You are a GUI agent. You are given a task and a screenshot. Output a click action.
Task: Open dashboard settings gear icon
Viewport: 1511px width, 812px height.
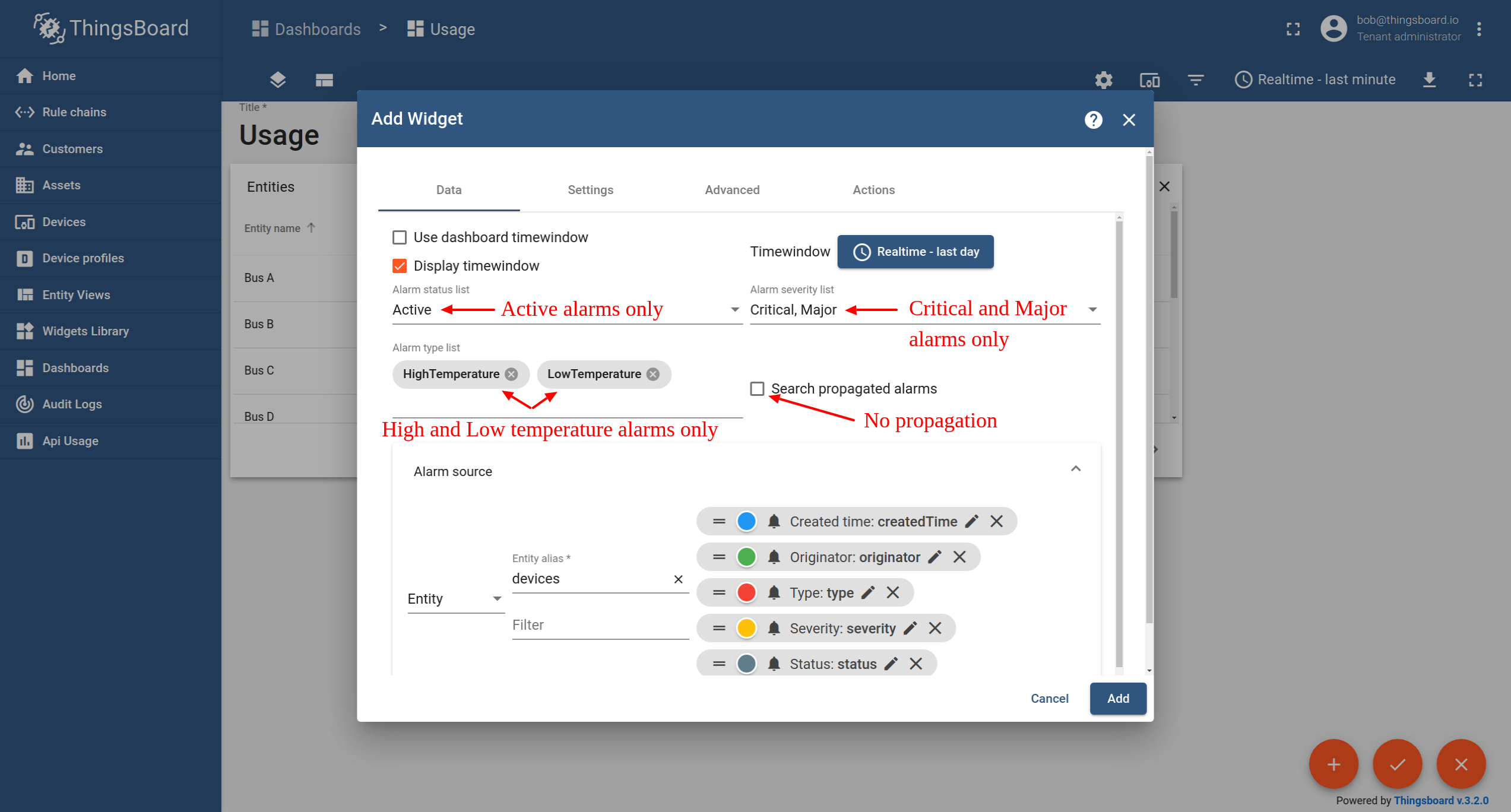(1103, 80)
